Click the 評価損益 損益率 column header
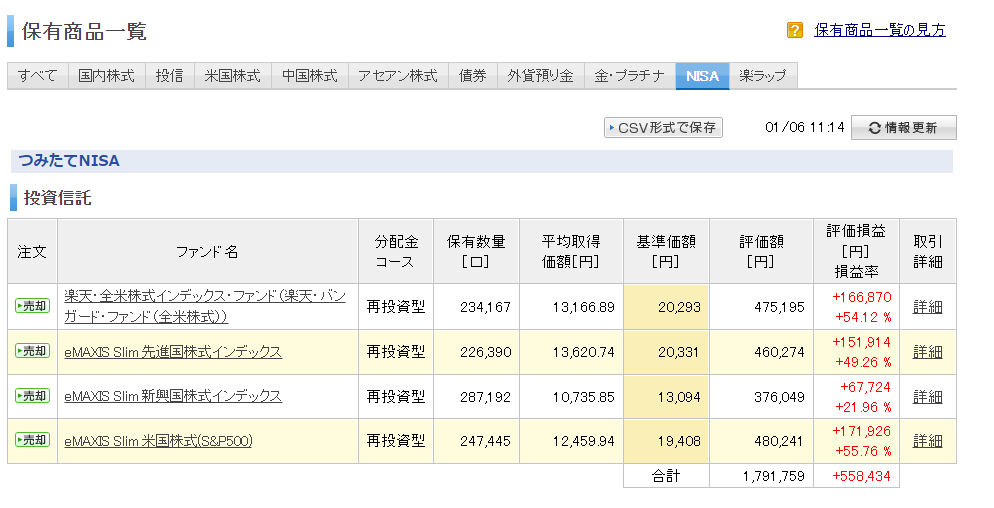 (x=856, y=252)
